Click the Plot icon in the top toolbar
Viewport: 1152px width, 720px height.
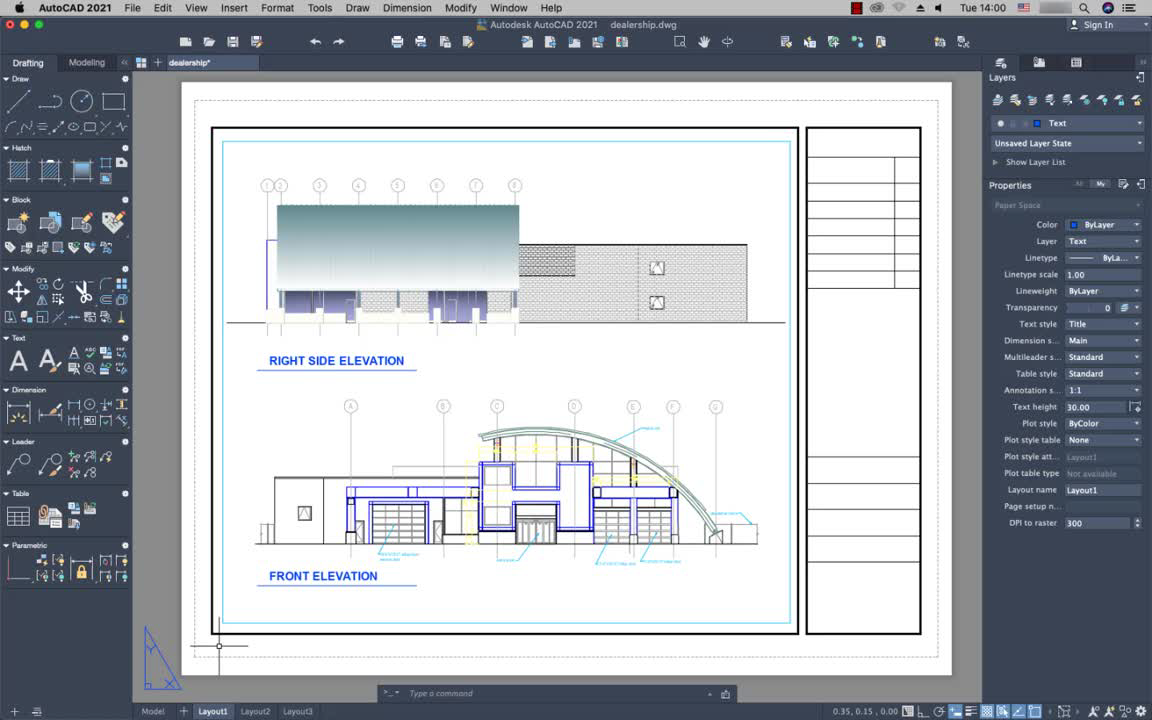[396, 42]
